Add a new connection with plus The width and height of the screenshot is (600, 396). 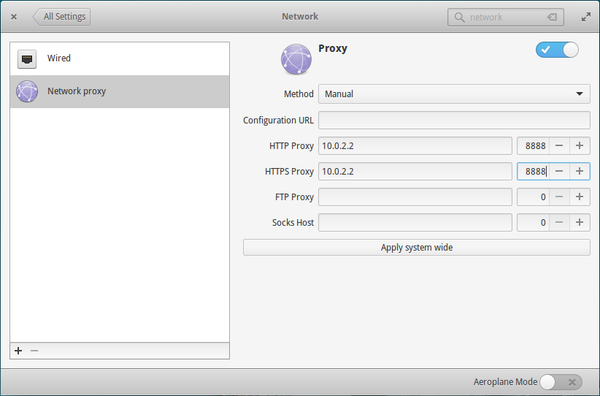pyautogui.click(x=18, y=350)
